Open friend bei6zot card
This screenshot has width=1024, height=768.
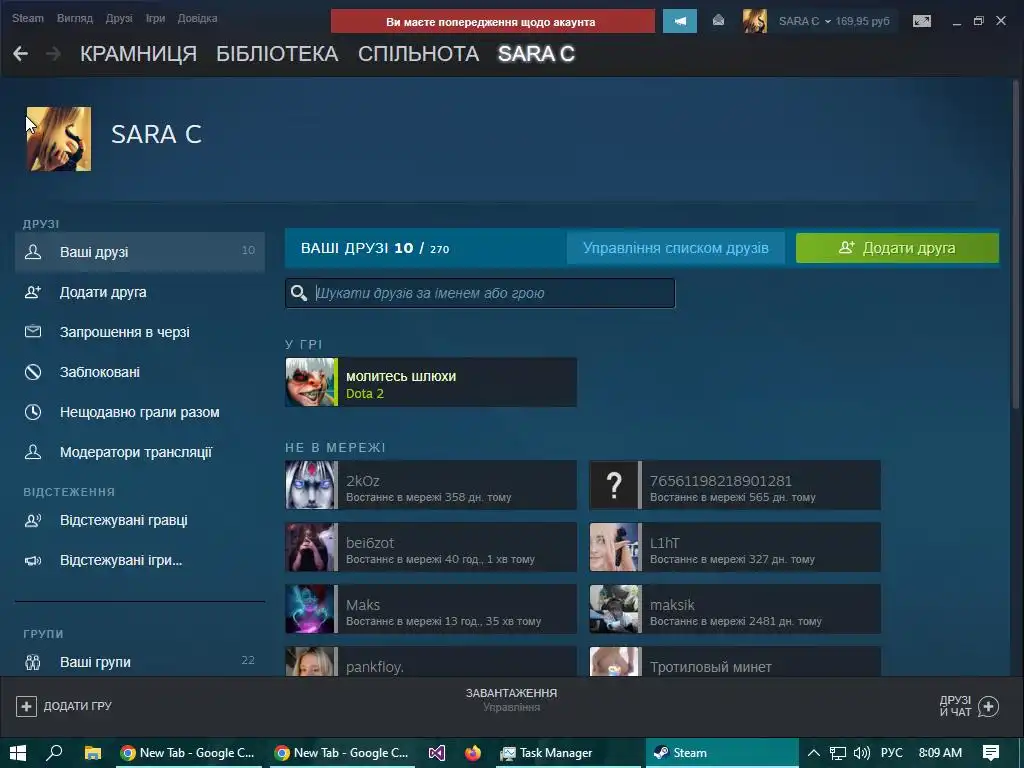431,547
